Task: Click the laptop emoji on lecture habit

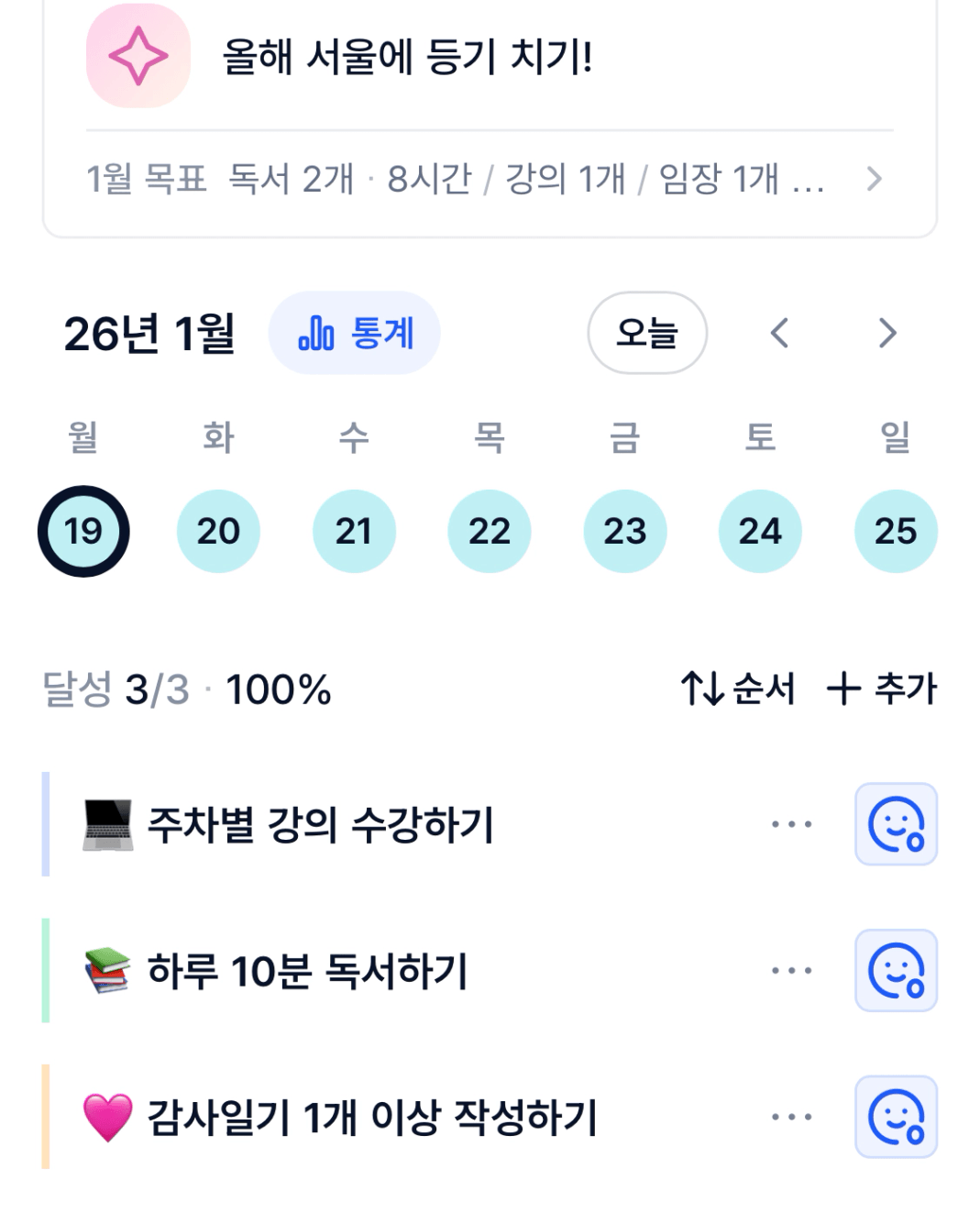Action: (107, 824)
